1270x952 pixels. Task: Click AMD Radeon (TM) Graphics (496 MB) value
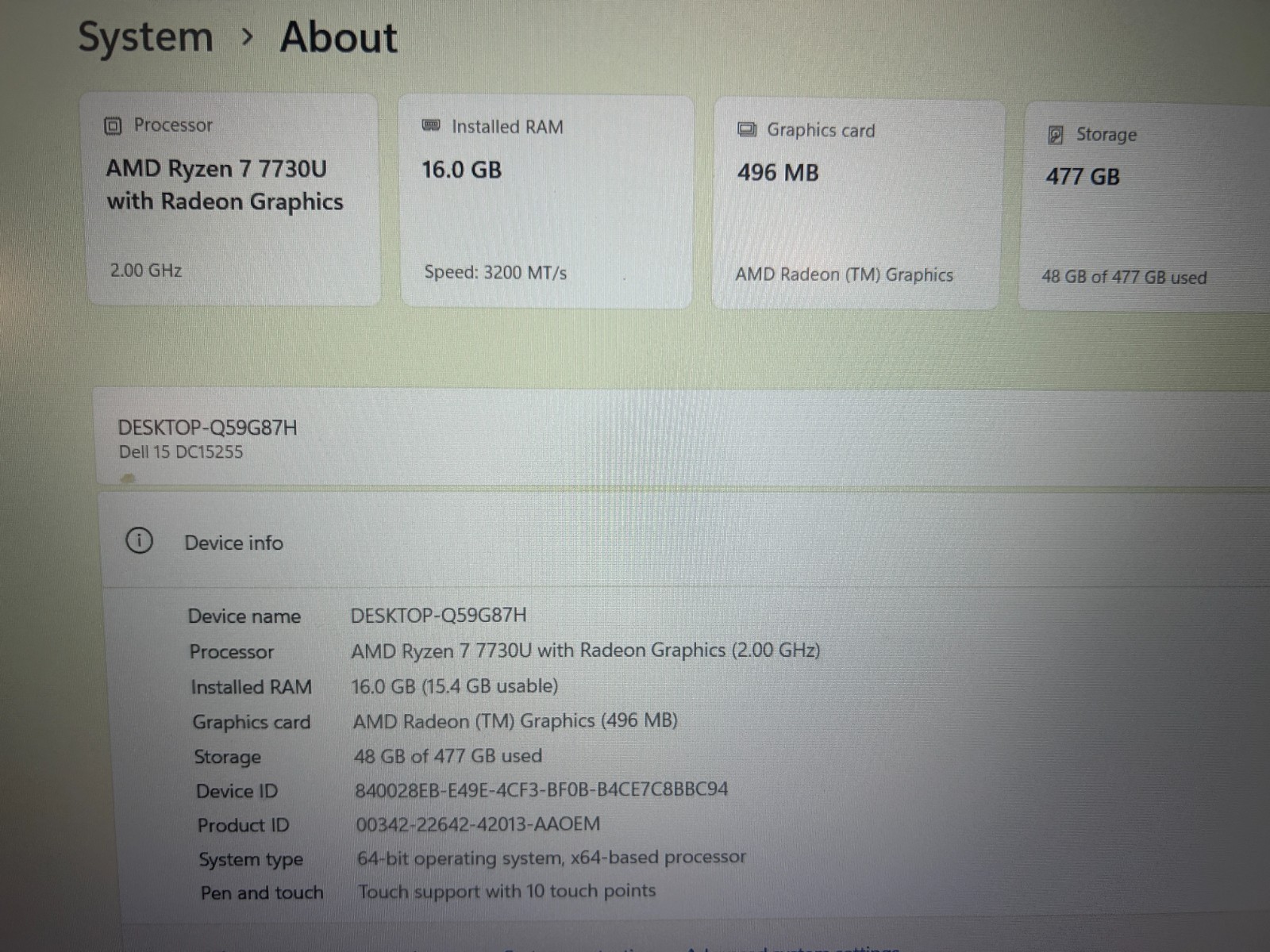pos(515,721)
